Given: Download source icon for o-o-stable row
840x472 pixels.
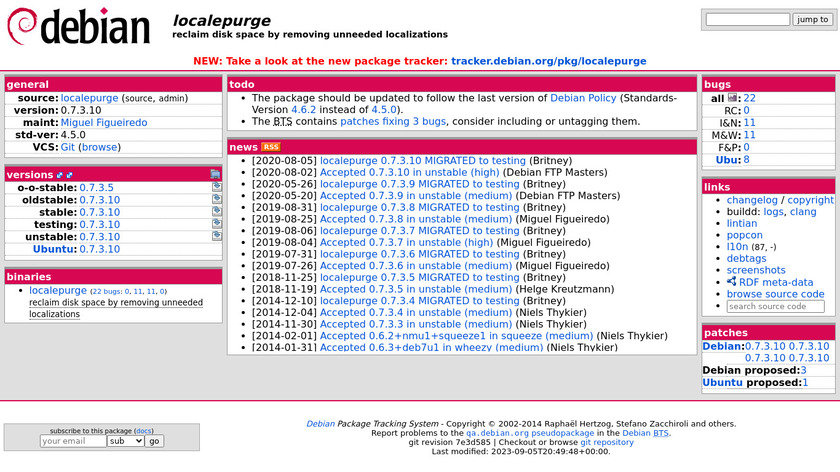Looking at the screenshot, I should point(216,187).
